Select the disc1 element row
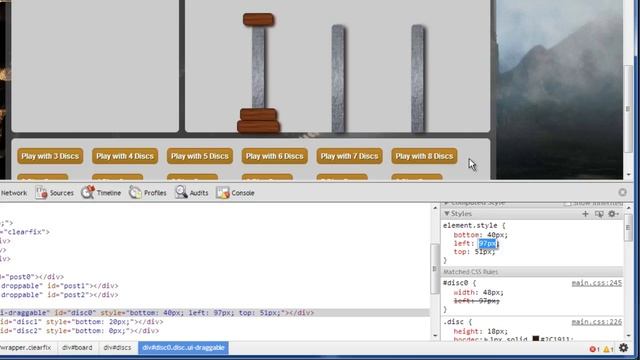 coord(215,322)
